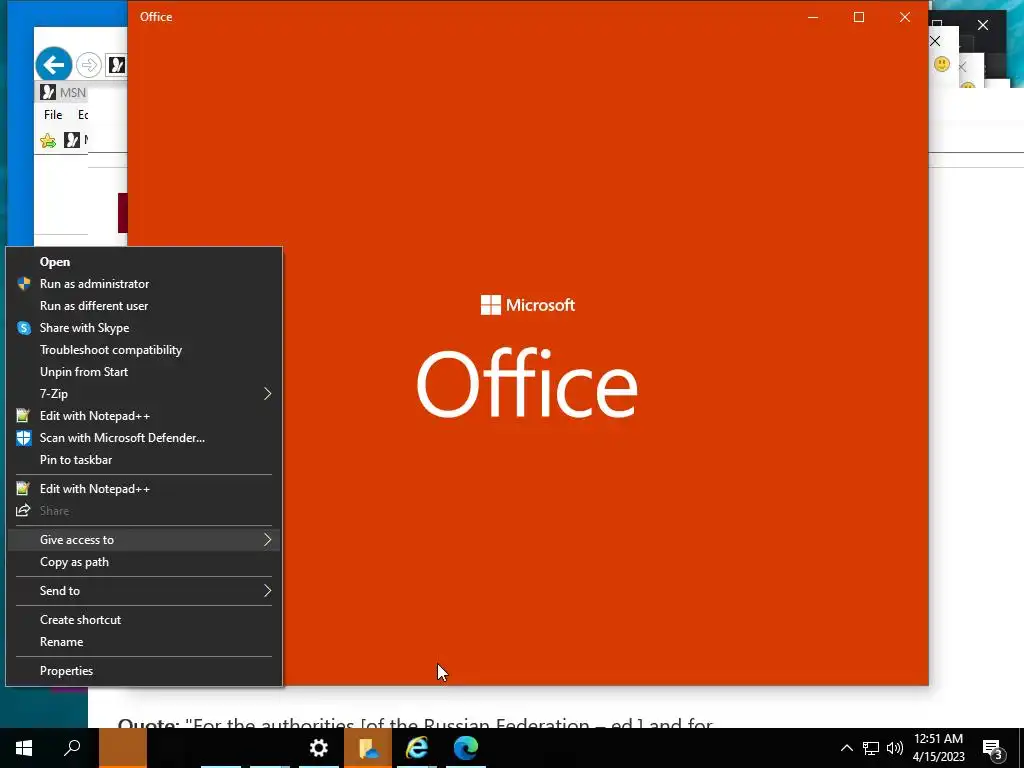
Task: Expand the Send to submenu
Action: [x=144, y=591]
